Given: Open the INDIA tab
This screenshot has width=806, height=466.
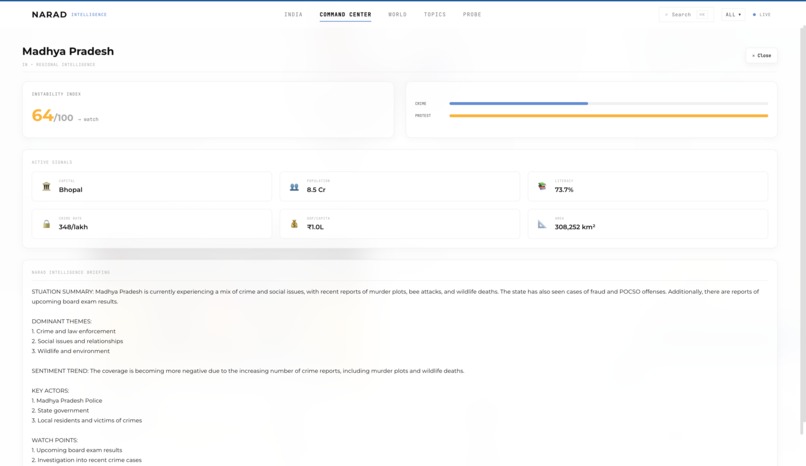Looking at the screenshot, I should tap(293, 14).
